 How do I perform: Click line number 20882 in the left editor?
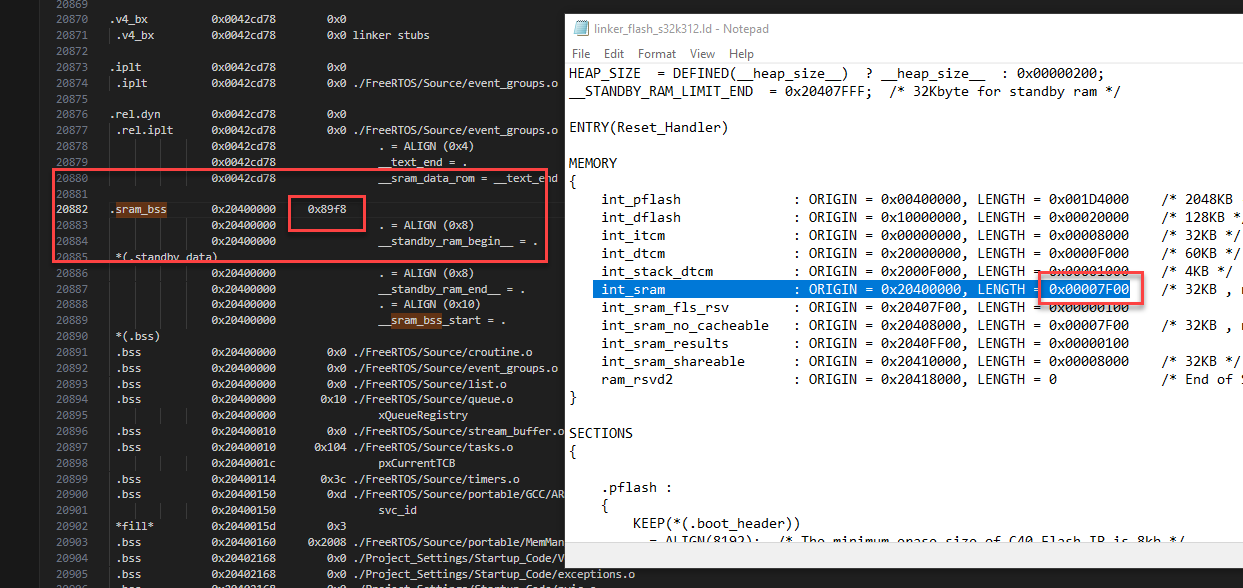[x=71, y=208]
